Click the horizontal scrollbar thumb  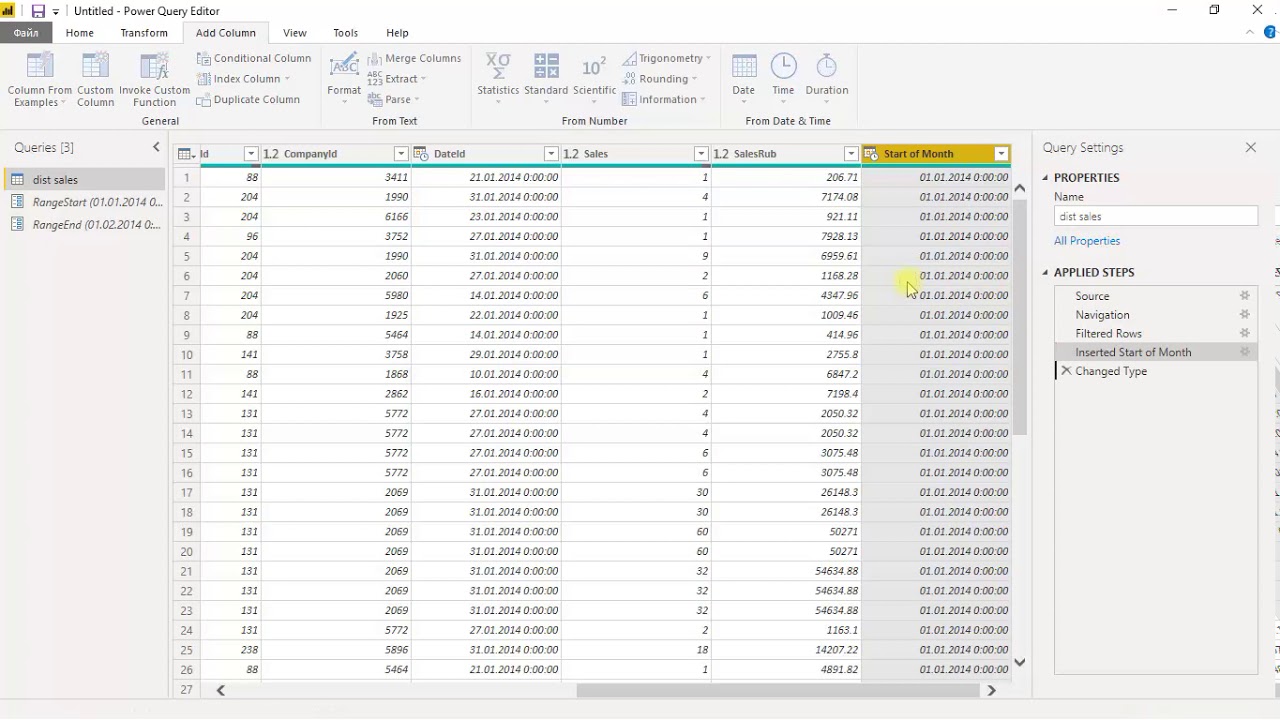coord(778,690)
